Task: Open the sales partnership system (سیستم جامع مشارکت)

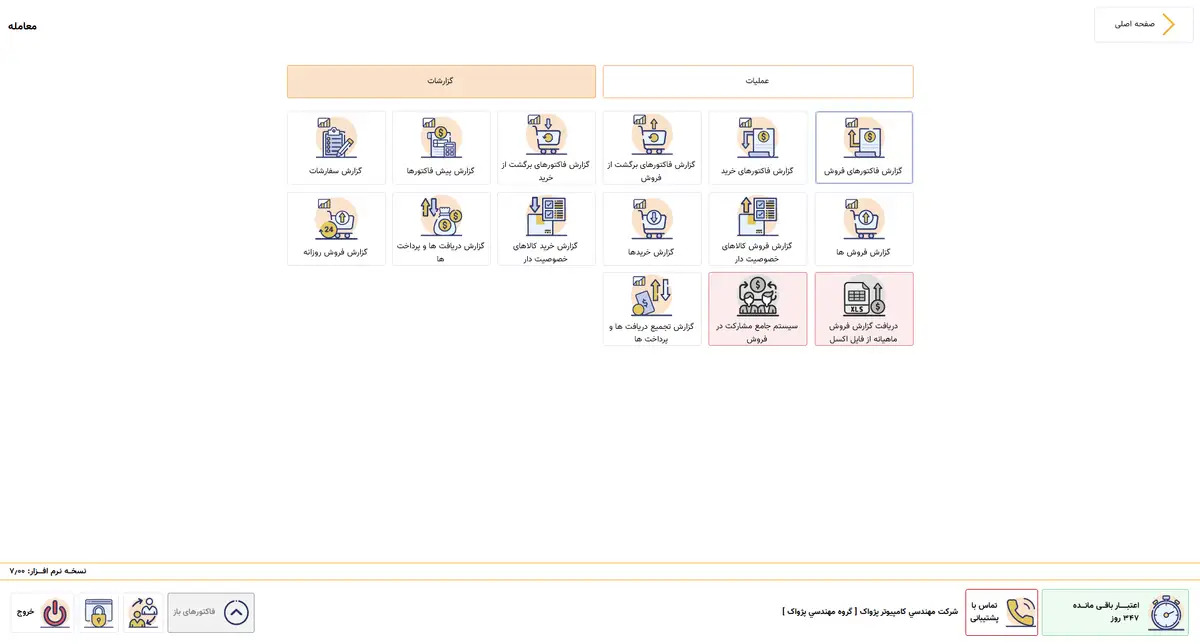Action: [758, 309]
